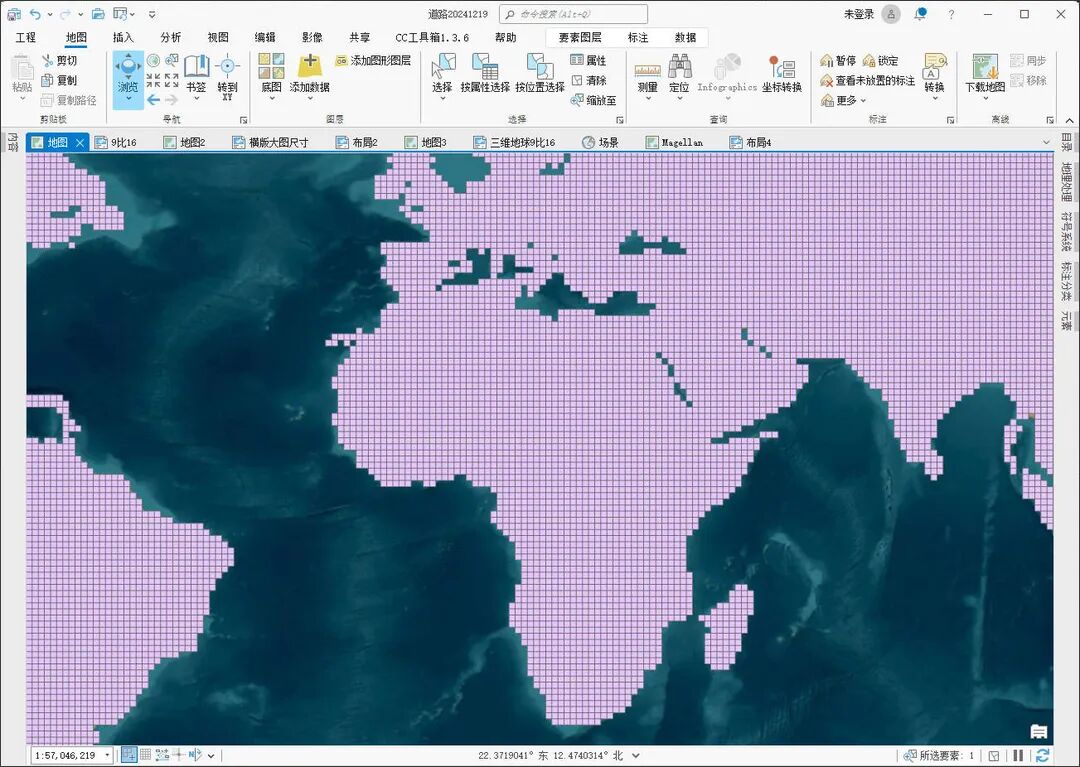The width and height of the screenshot is (1080, 767).
Task: Open the view tabs overflow chevron
Action: tap(1046, 143)
